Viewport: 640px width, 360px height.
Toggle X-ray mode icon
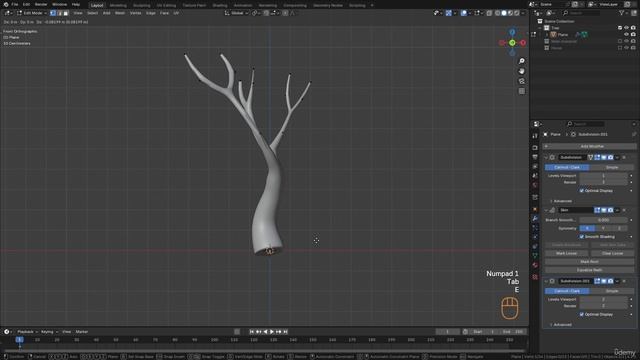(x=489, y=13)
